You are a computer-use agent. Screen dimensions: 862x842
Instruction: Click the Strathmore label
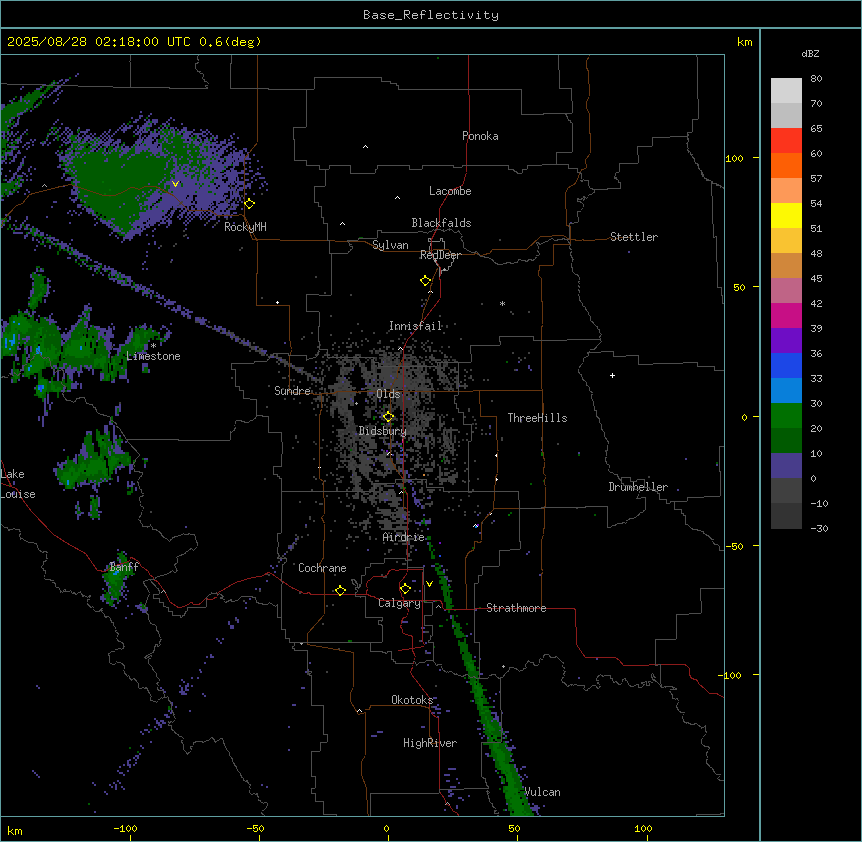516,608
